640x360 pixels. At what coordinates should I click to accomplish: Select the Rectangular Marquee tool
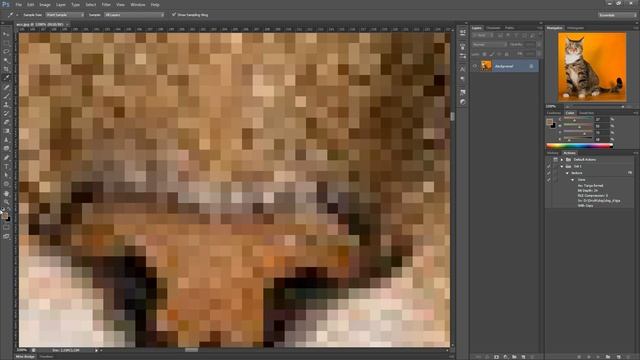click(x=6, y=43)
